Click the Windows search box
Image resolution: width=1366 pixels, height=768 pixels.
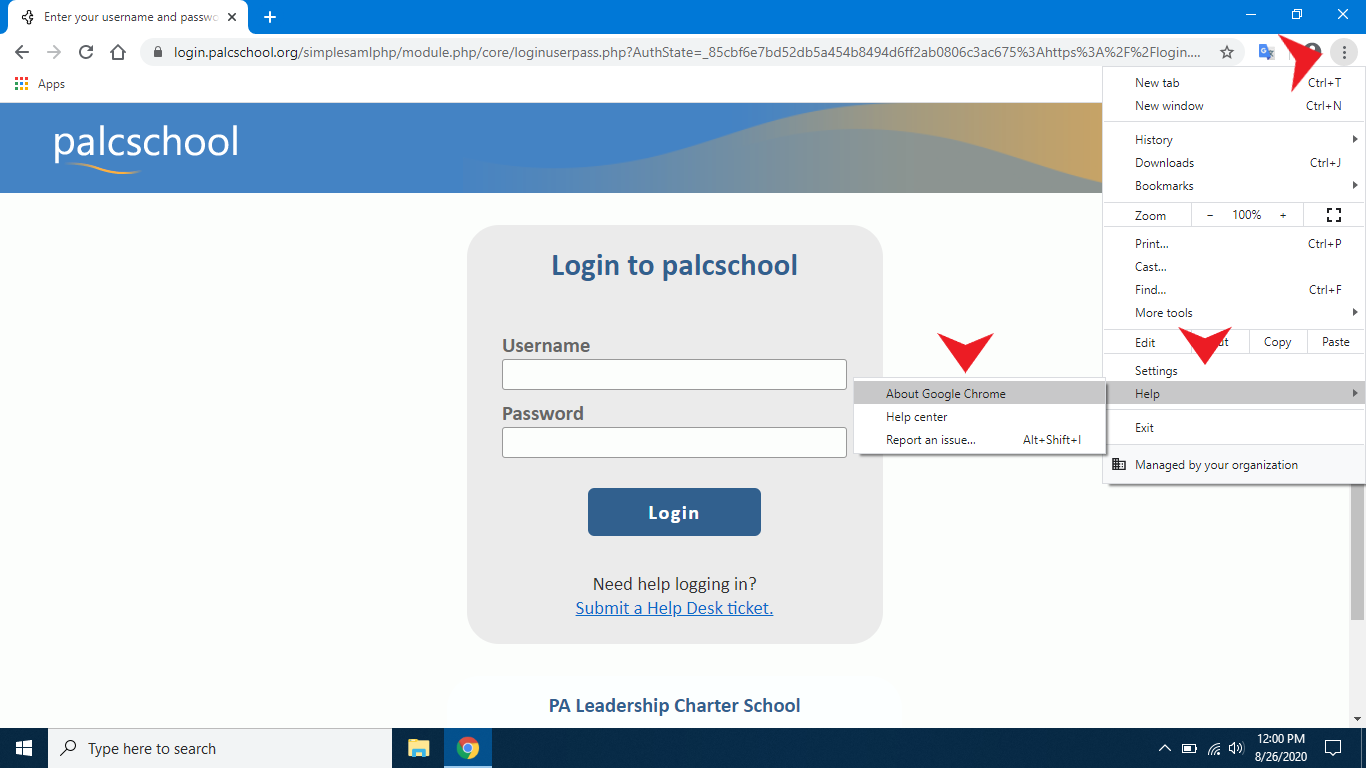tap(220, 748)
